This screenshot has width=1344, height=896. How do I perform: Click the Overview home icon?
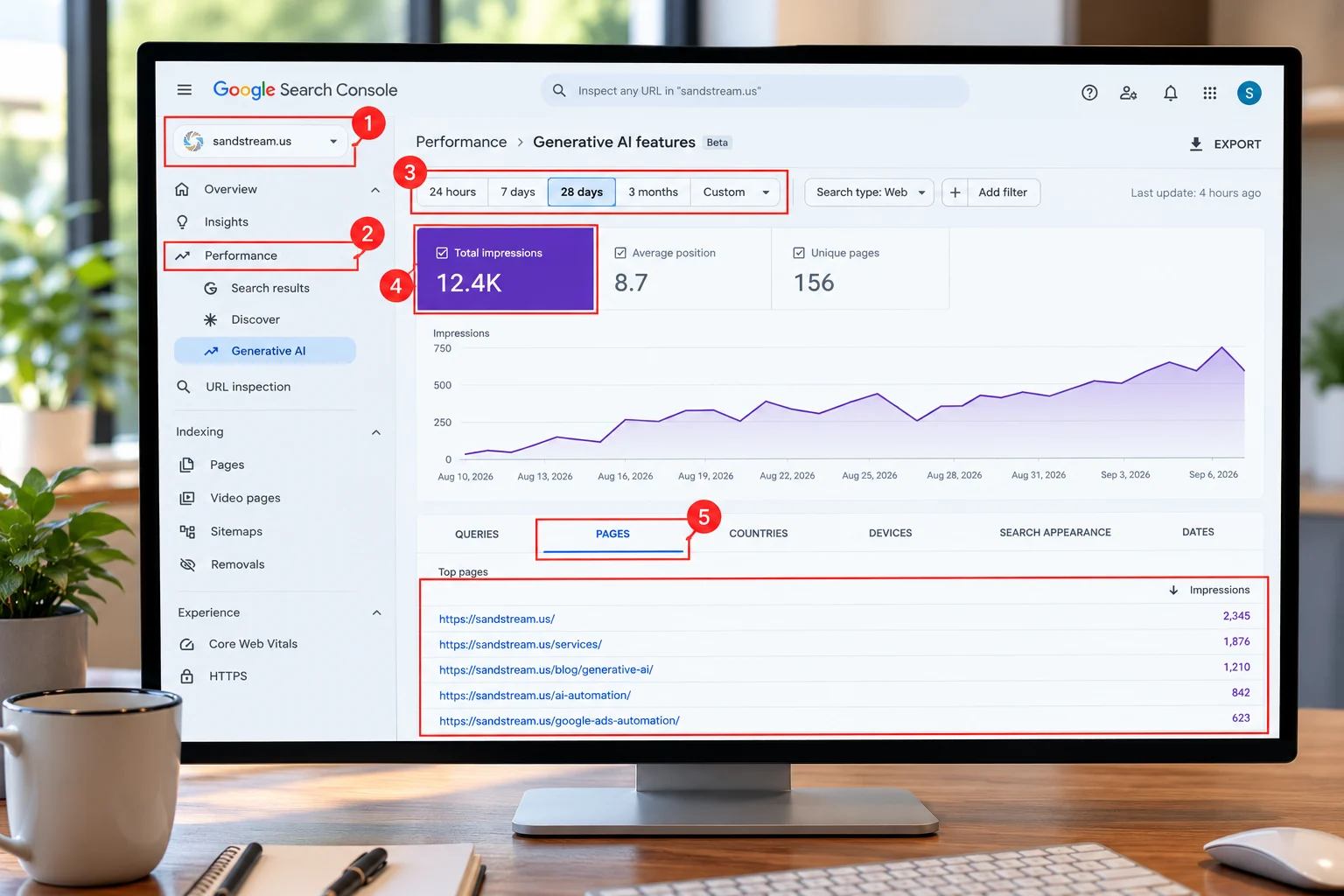182,189
